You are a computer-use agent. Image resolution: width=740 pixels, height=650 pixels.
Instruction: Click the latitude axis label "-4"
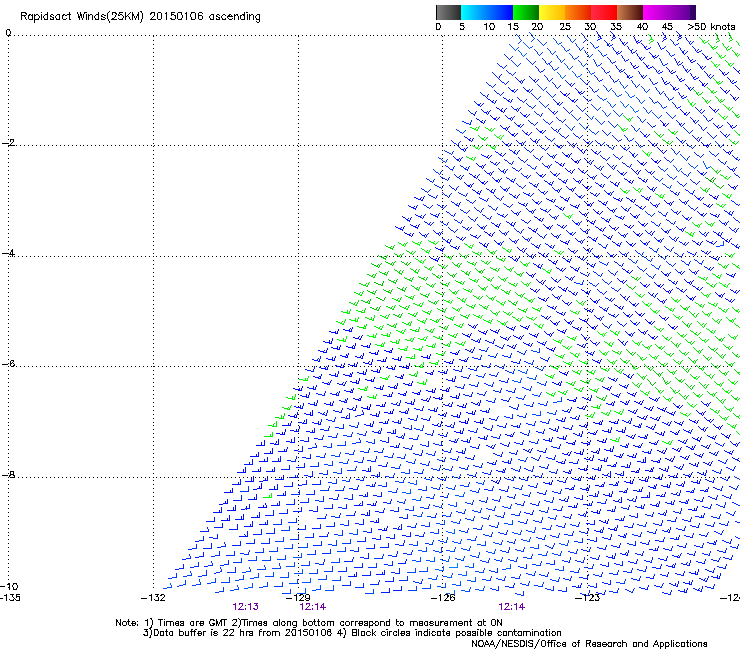click(x=8, y=253)
